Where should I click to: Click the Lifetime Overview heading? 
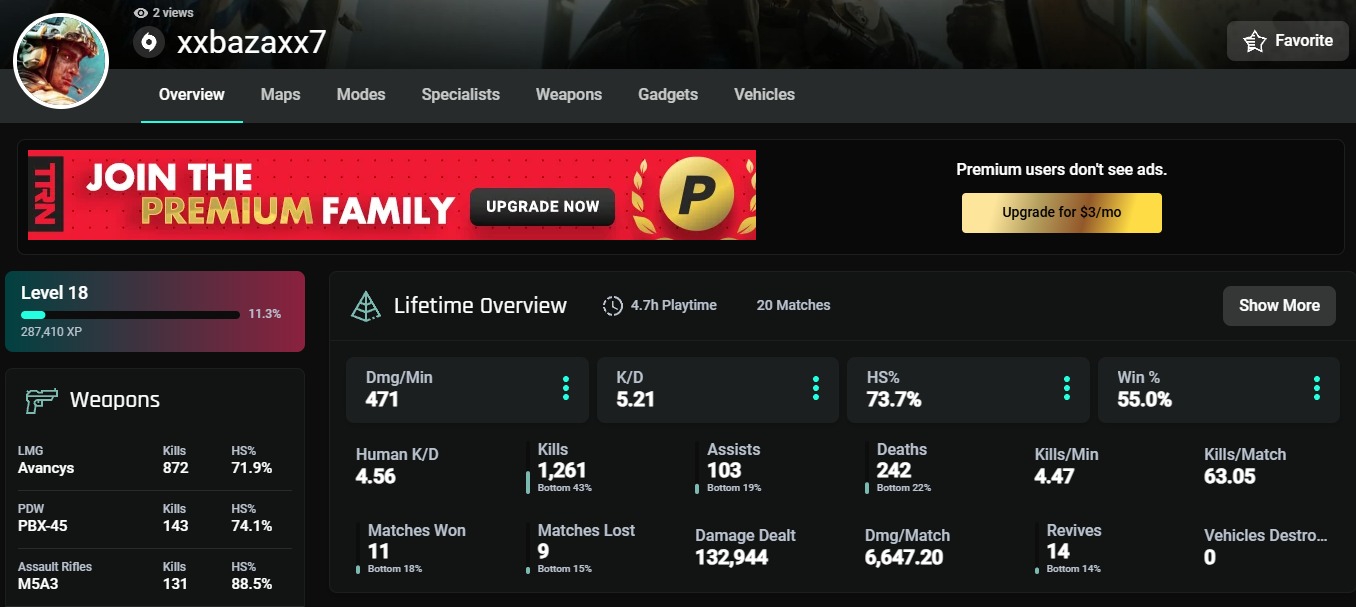480,306
